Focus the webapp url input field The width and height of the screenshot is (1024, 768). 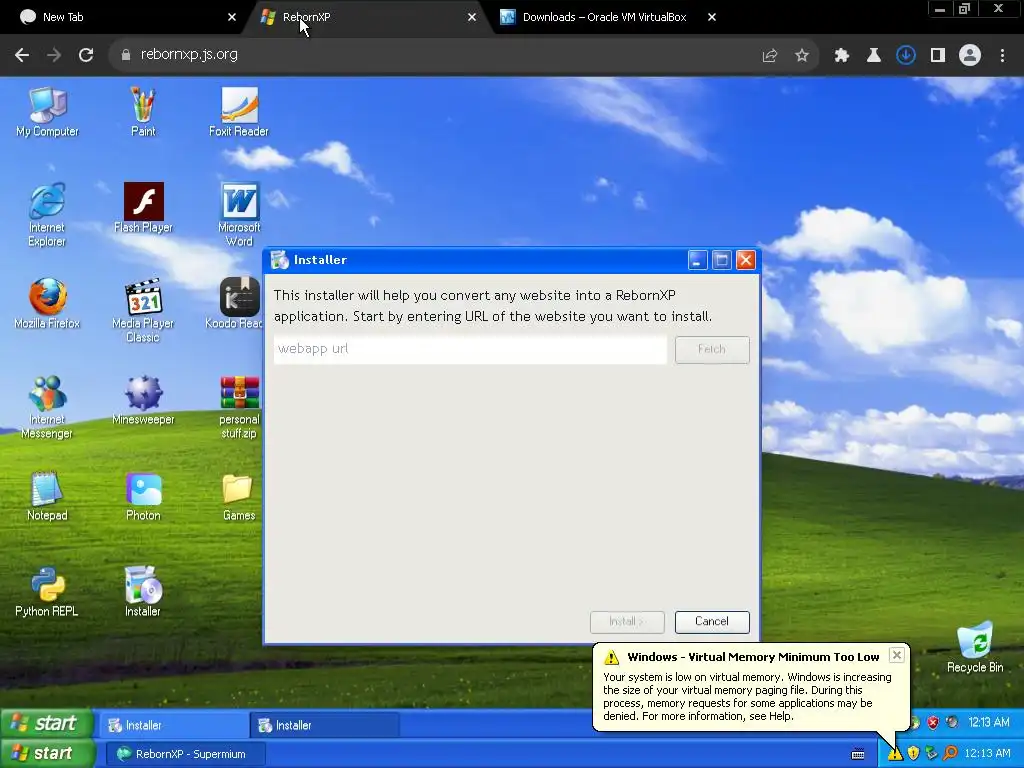tap(470, 349)
